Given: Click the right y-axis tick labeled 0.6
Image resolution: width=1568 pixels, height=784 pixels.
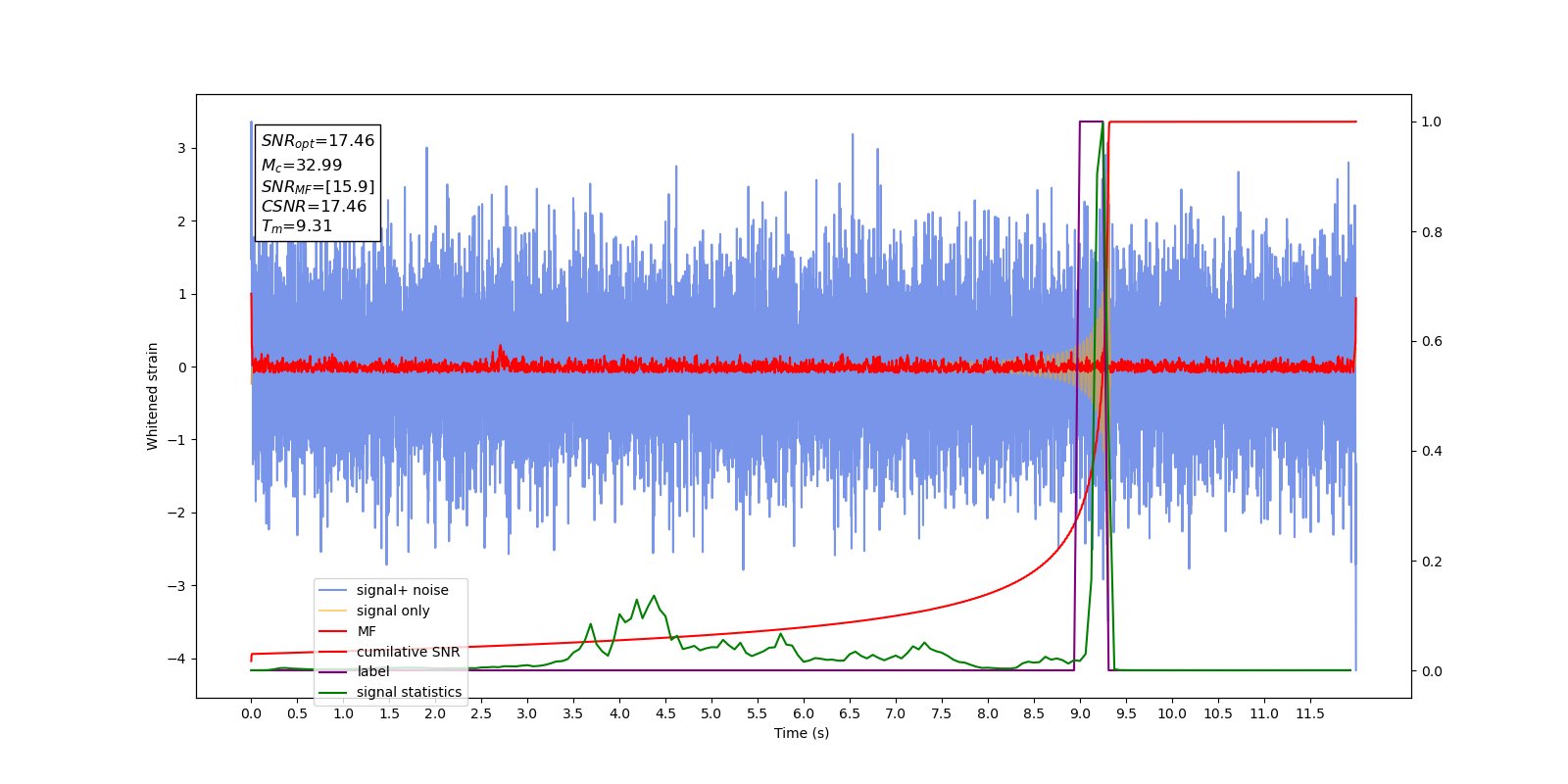Looking at the screenshot, I should (x=1432, y=342).
